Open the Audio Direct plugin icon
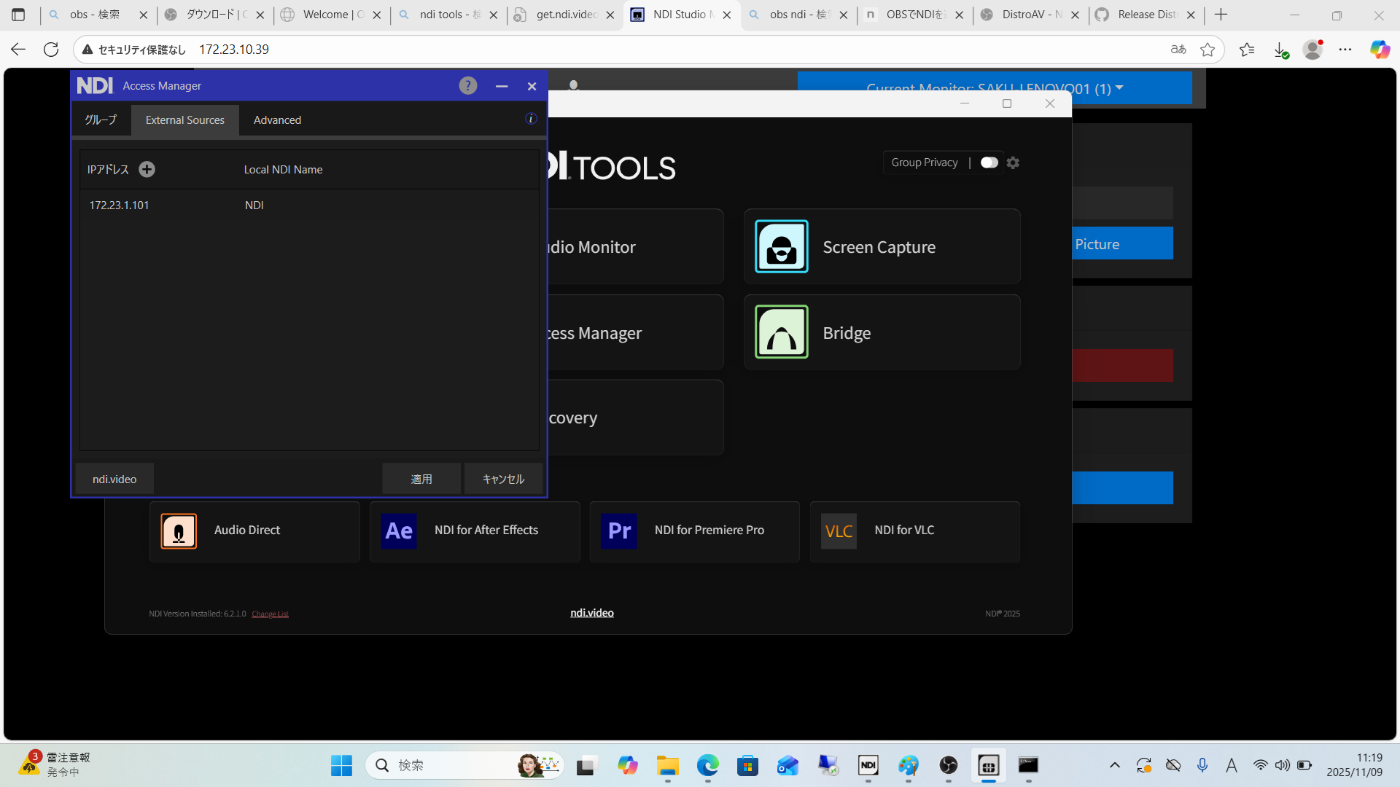 [x=179, y=530]
